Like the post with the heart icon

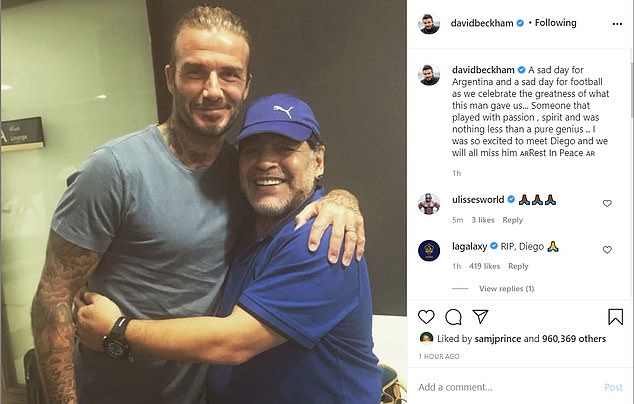tap(427, 317)
